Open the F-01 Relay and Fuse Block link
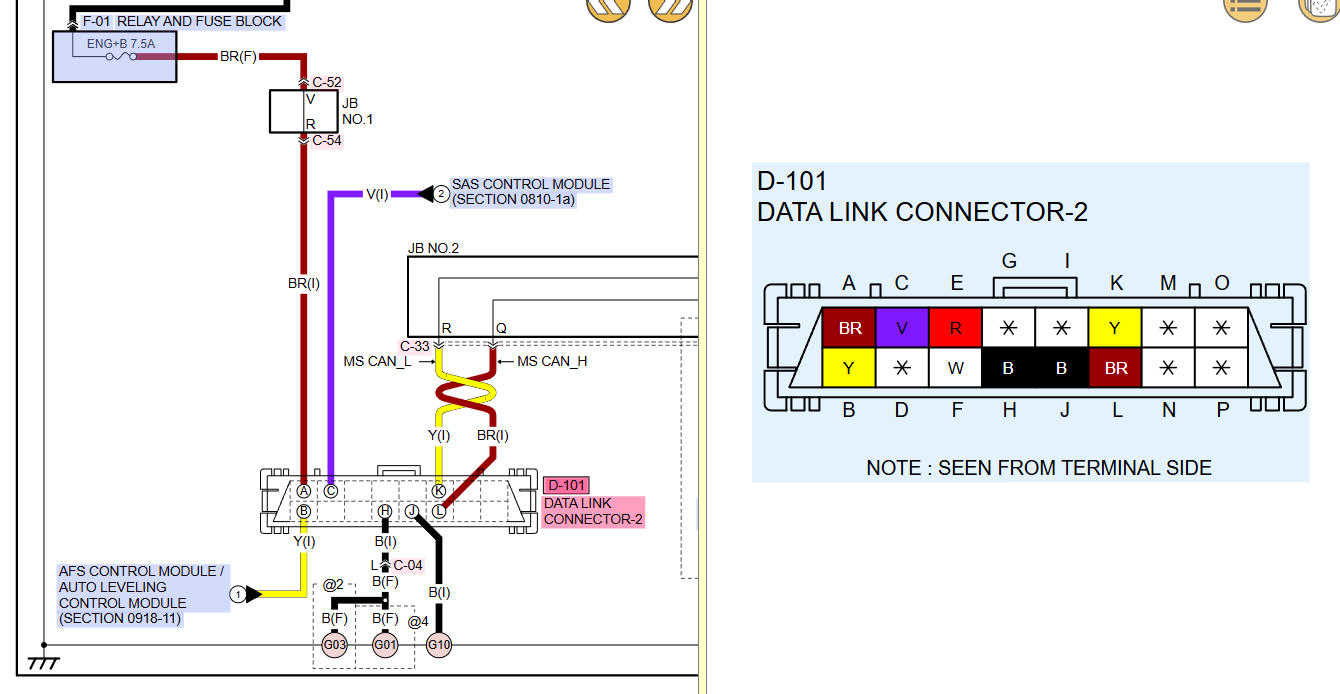The width and height of the screenshot is (1340, 694). tap(182, 21)
